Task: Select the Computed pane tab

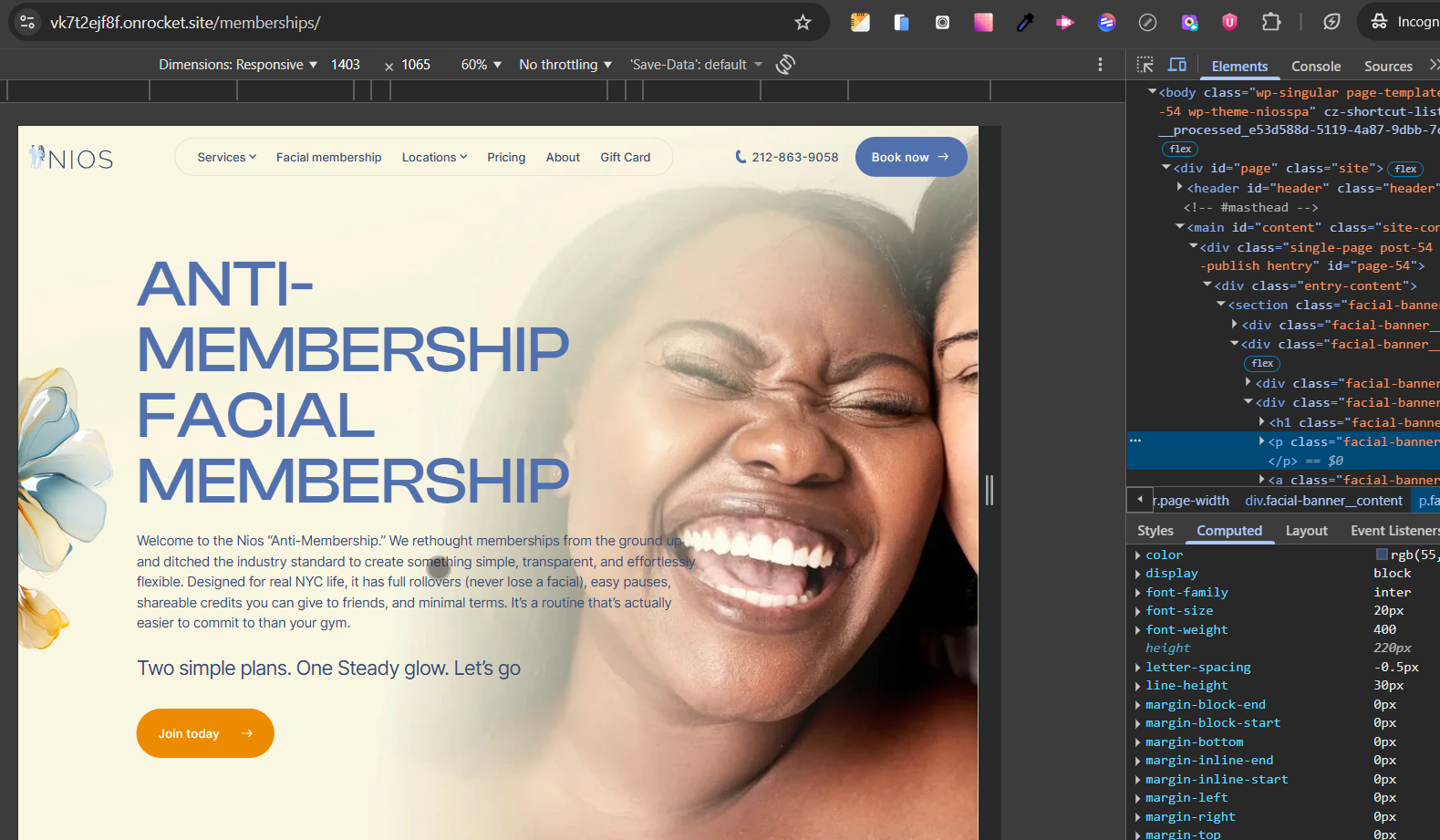Action: coord(1229,531)
